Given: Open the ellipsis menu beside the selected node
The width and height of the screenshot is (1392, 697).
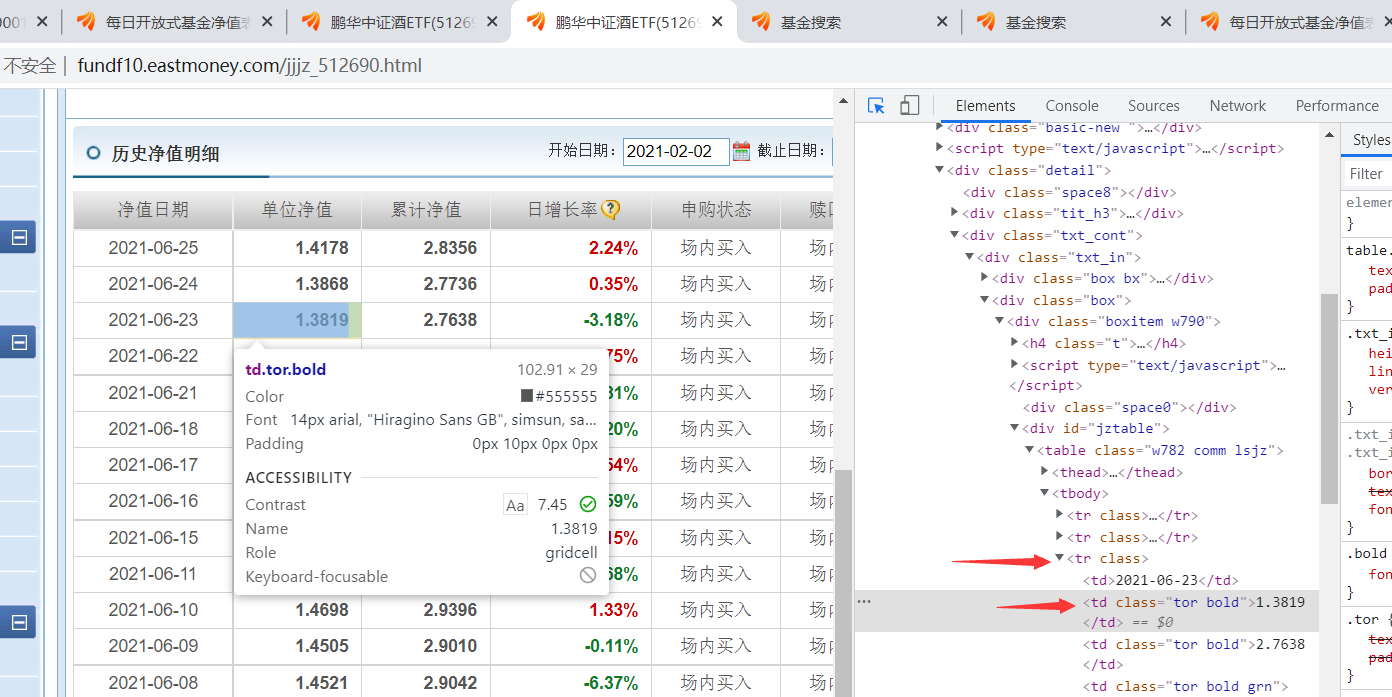Looking at the screenshot, I should click(865, 602).
